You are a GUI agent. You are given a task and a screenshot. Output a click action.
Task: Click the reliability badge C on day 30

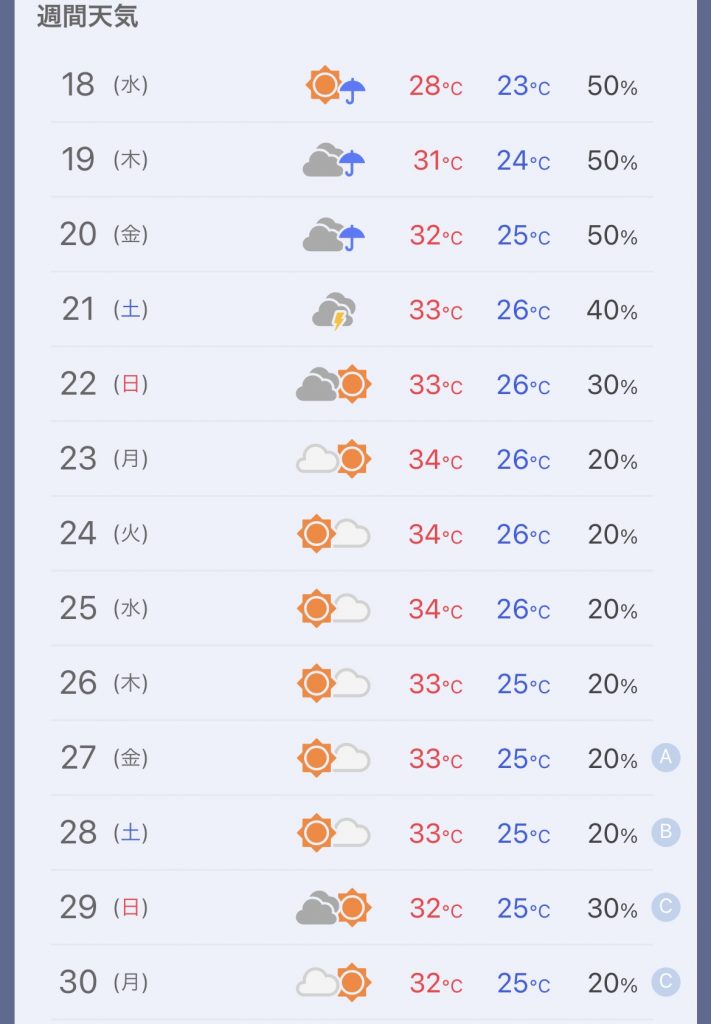tap(666, 982)
